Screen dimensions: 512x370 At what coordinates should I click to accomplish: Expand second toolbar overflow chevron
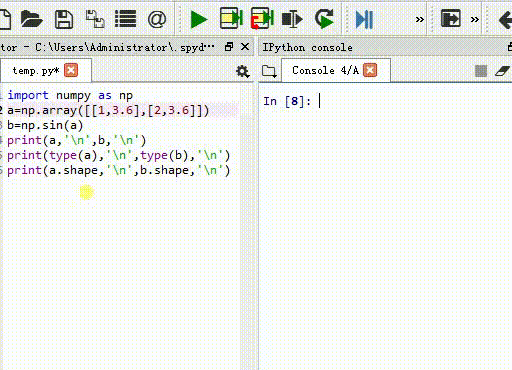[x=475, y=19]
